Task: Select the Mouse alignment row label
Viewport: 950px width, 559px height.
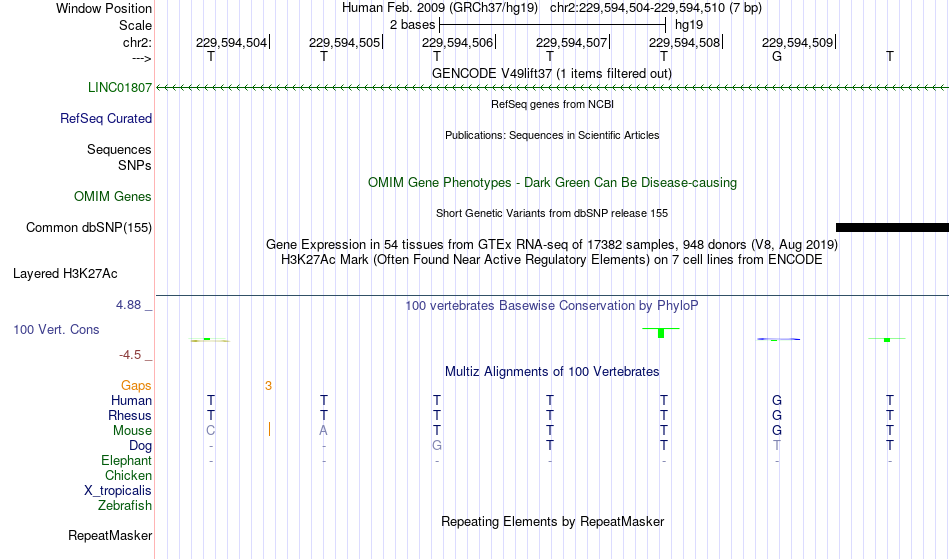Action: pyautogui.click(x=132, y=431)
